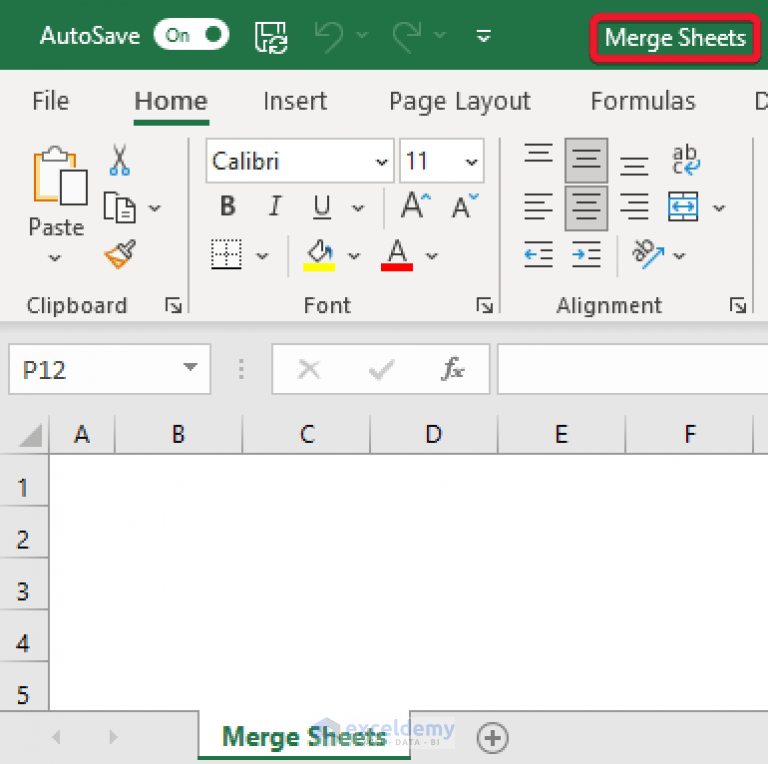This screenshot has width=768, height=764.
Task: Click Decrease Font Size icon
Action: point(464,206)
